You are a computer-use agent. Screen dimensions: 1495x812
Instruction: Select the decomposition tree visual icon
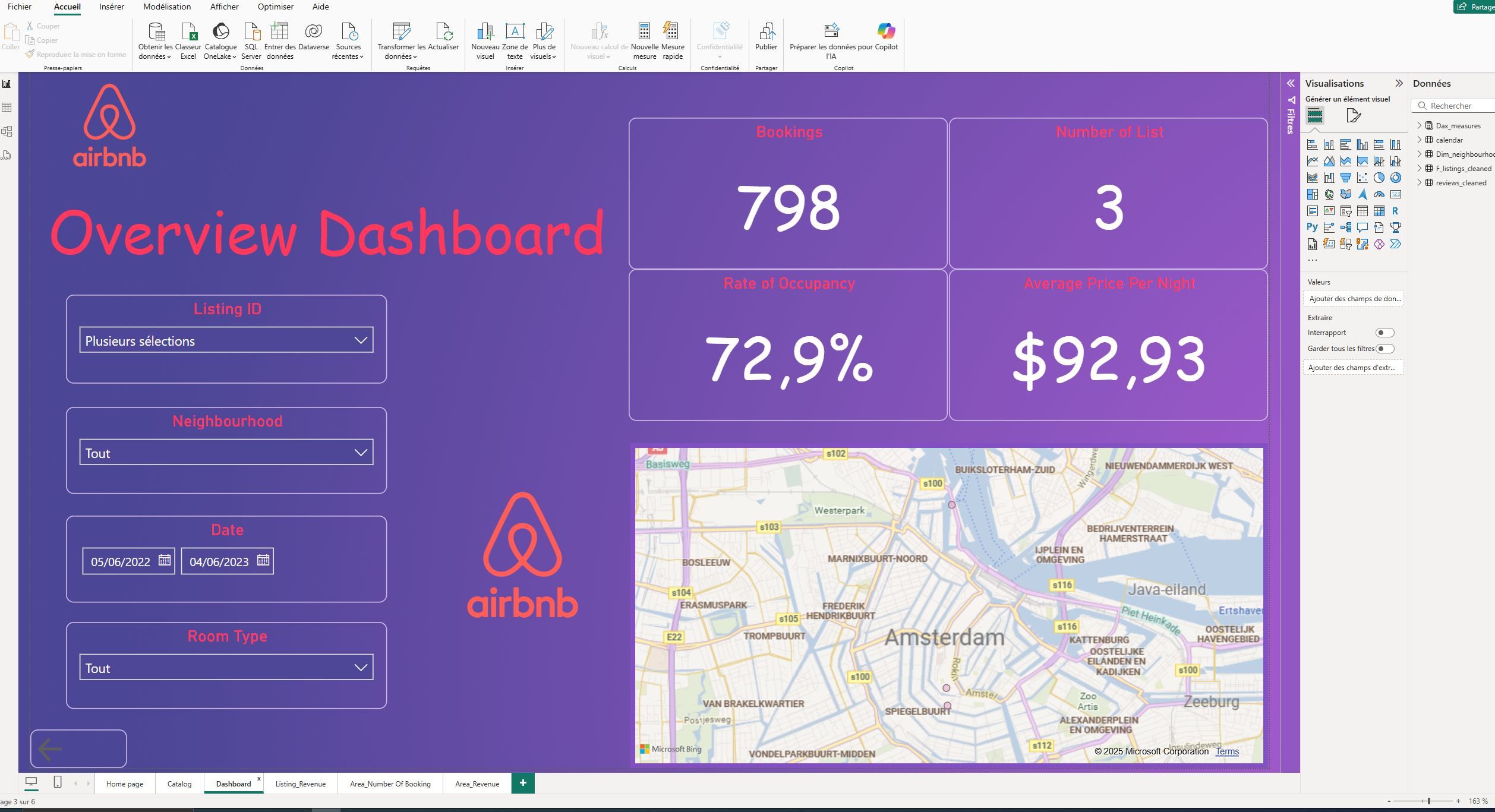pyautogui.click(x=1345, y=228)
